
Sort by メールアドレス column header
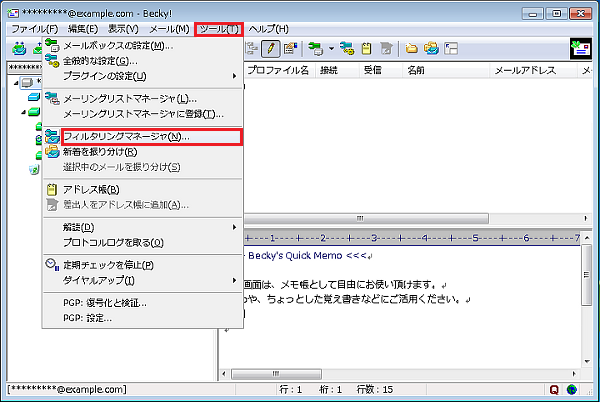[533, 70]
